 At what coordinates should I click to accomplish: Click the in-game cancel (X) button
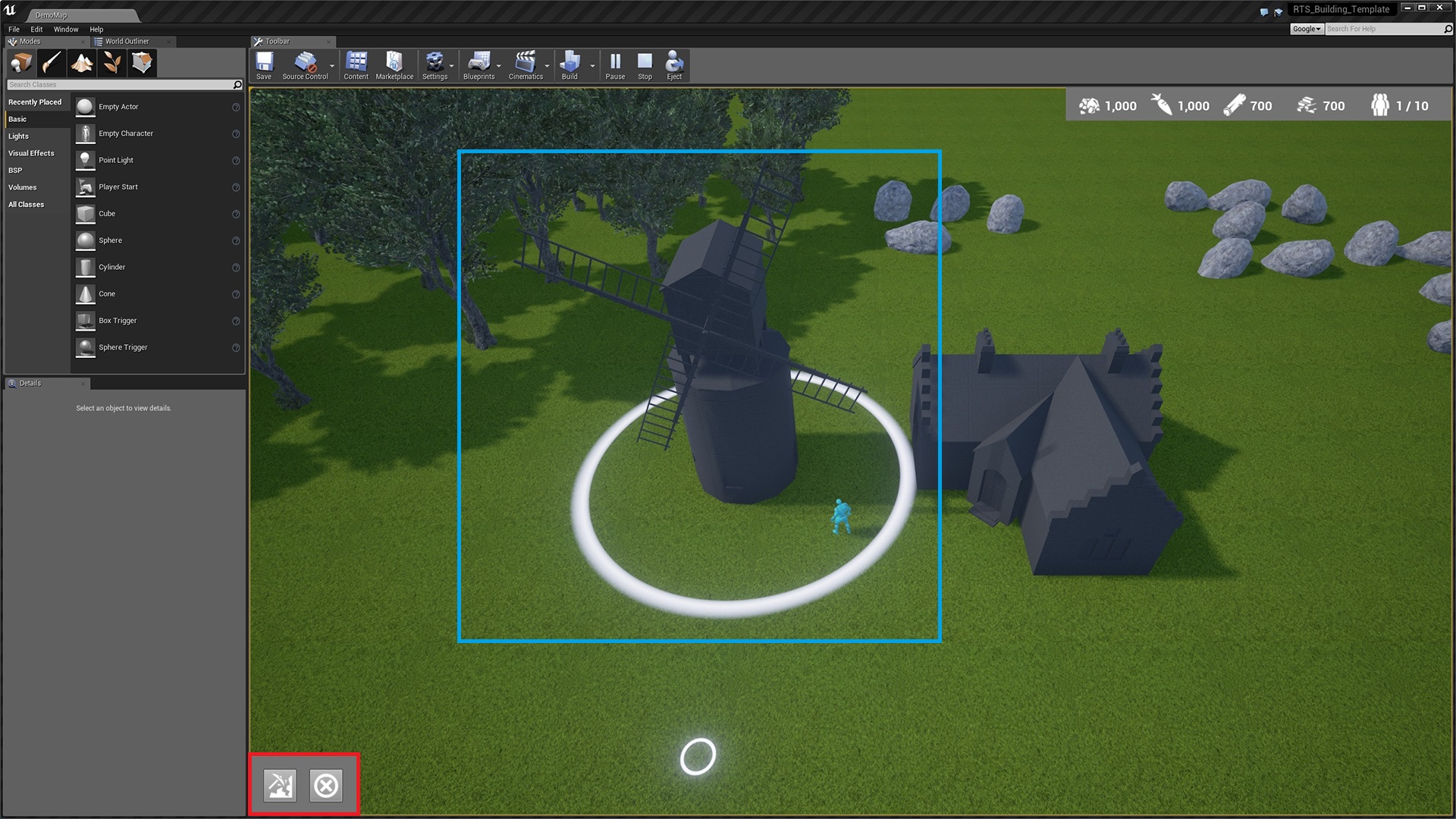[x=326, y=786]
